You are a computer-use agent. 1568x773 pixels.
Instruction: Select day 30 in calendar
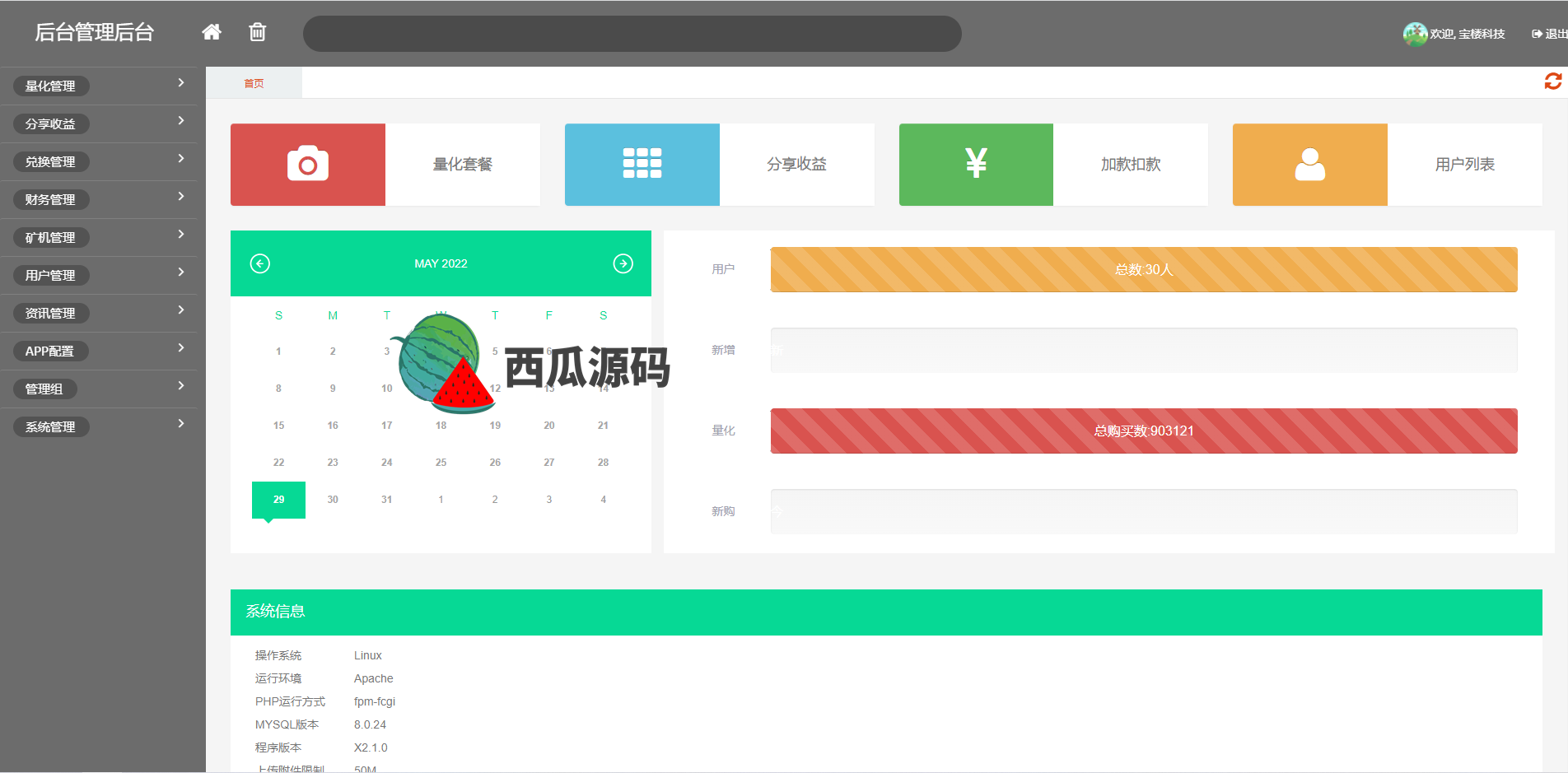coord(333,500)
